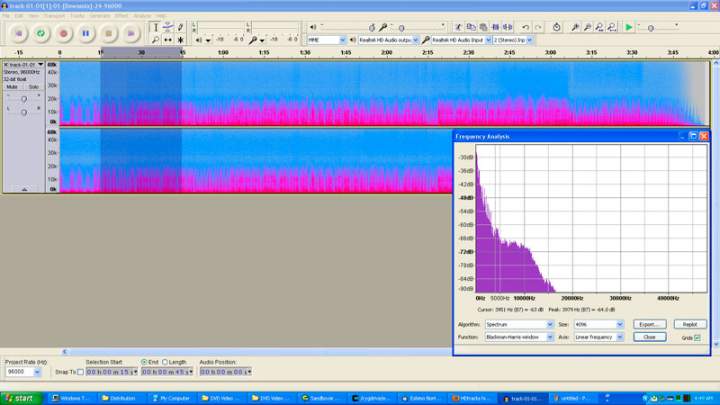Click the microphone icon in mixer toolbar
720x405 pixels.
tap(383, 28)
